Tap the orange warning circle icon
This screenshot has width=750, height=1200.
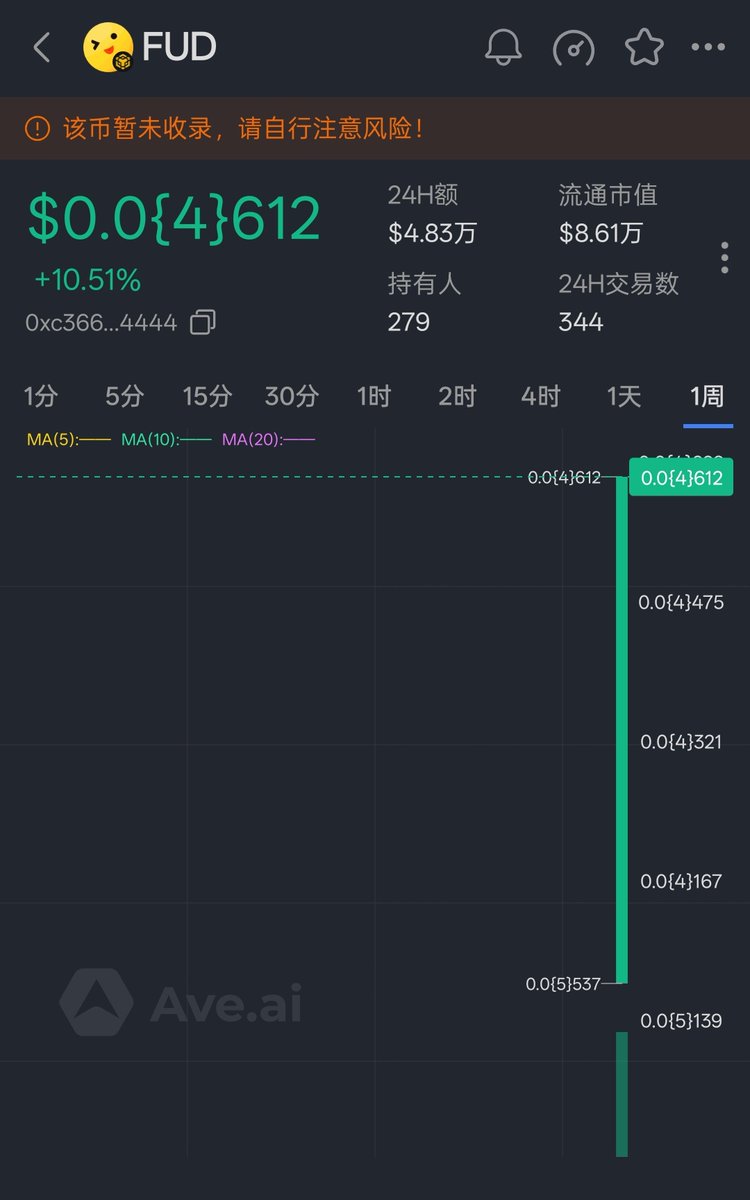[x=37, y=128]
